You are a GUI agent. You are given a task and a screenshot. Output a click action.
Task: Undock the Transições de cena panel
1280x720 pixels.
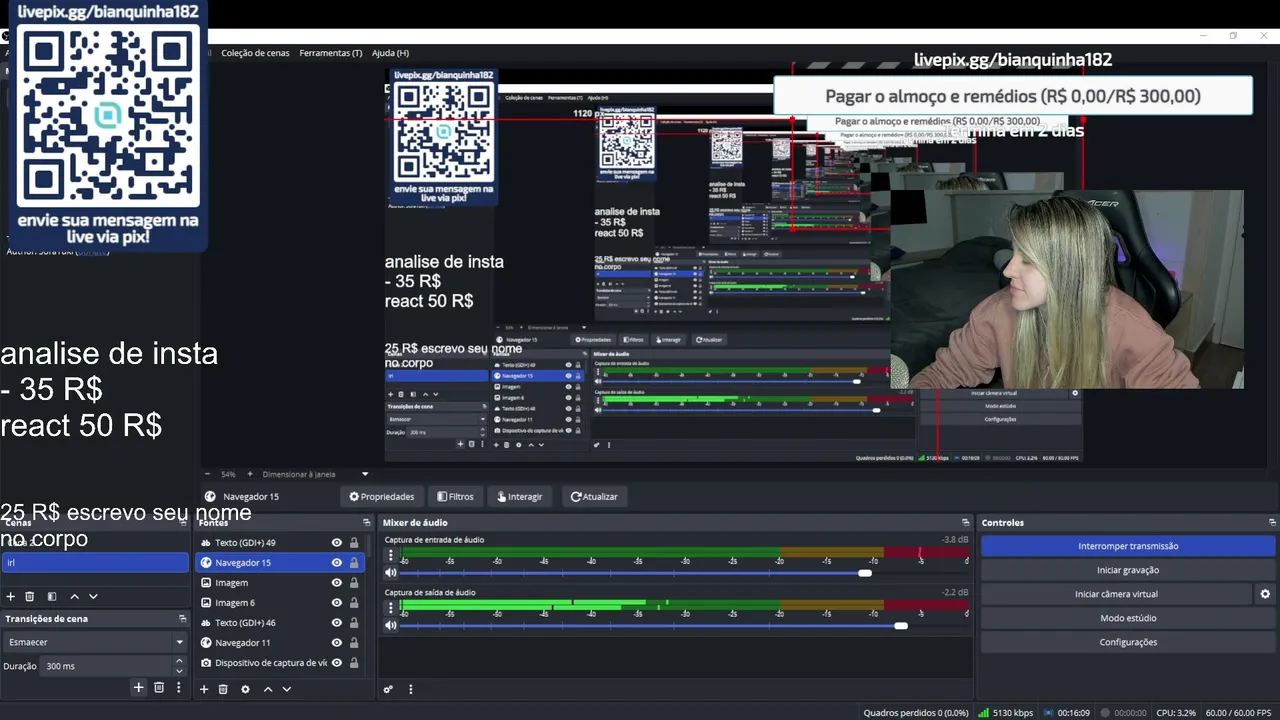pos(182,618)
